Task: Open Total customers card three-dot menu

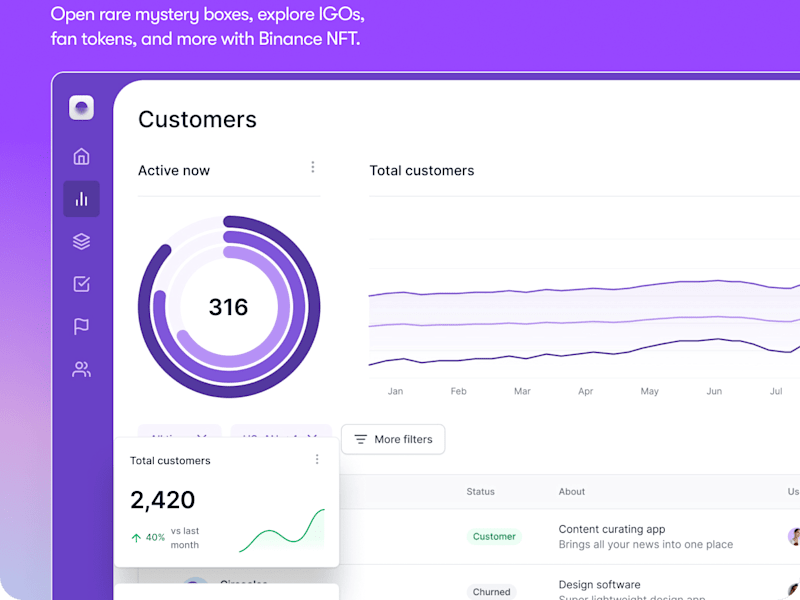Action: 317,459
